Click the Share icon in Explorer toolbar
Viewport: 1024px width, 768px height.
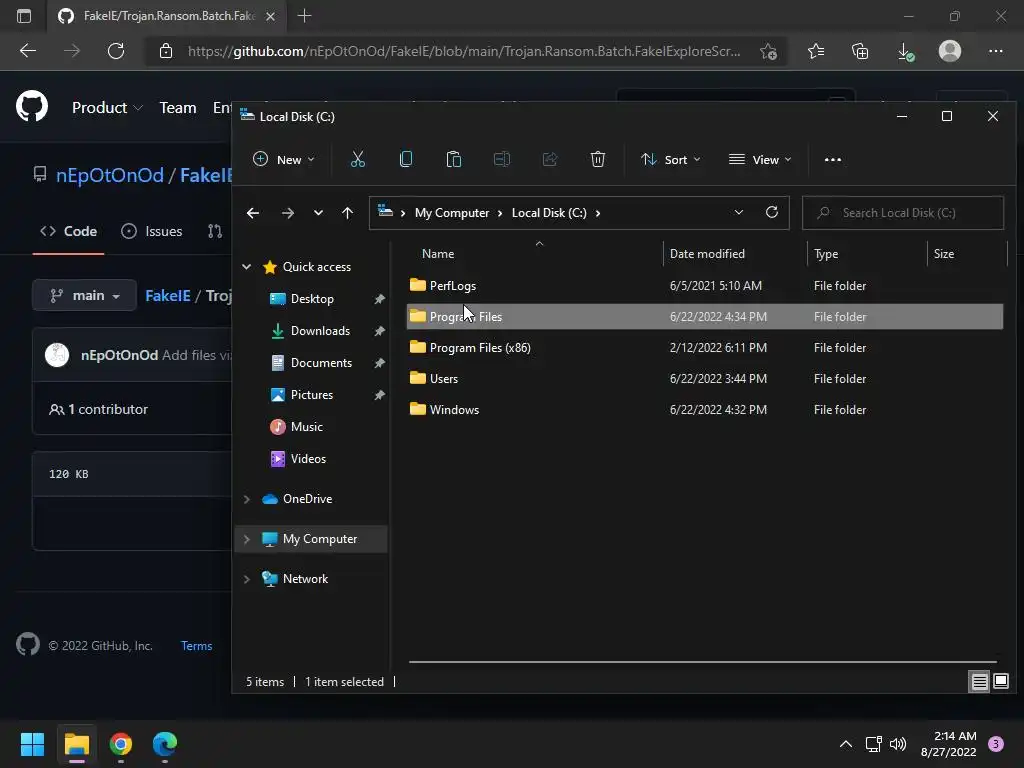(550, 159)
